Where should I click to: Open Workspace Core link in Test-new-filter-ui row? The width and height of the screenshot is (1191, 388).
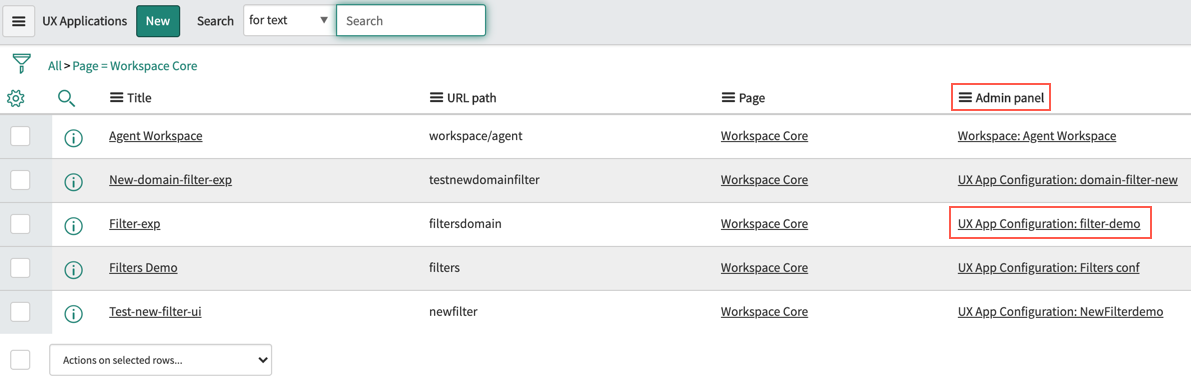click(764, 311)
